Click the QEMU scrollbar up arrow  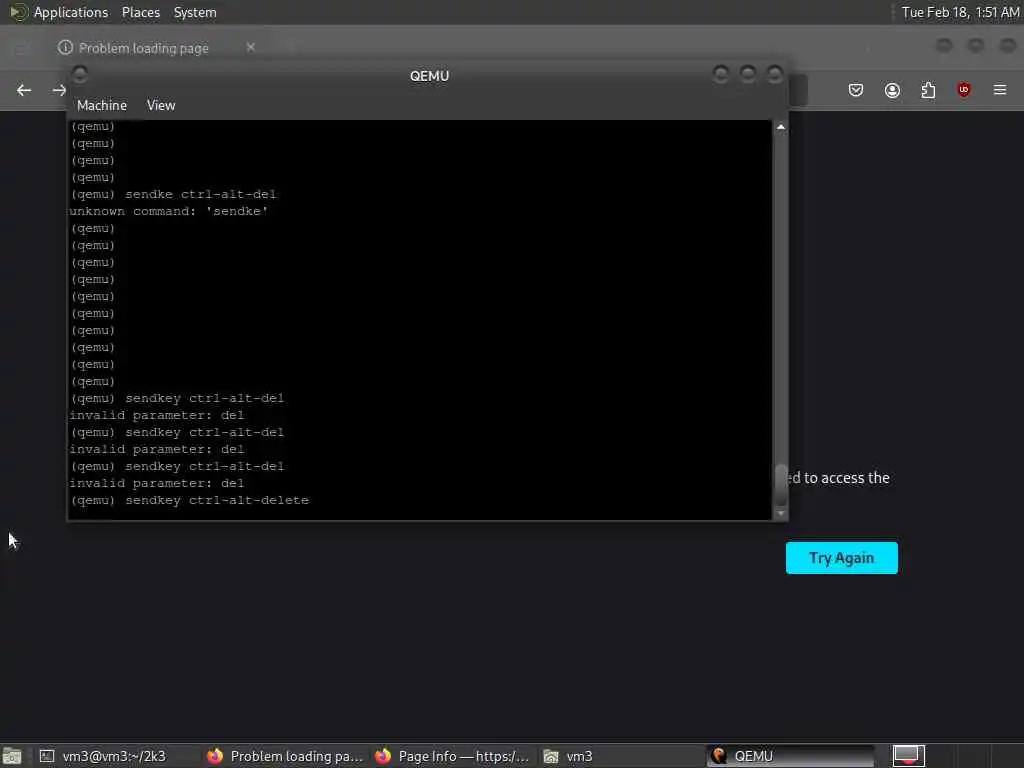tap(780, 127)
